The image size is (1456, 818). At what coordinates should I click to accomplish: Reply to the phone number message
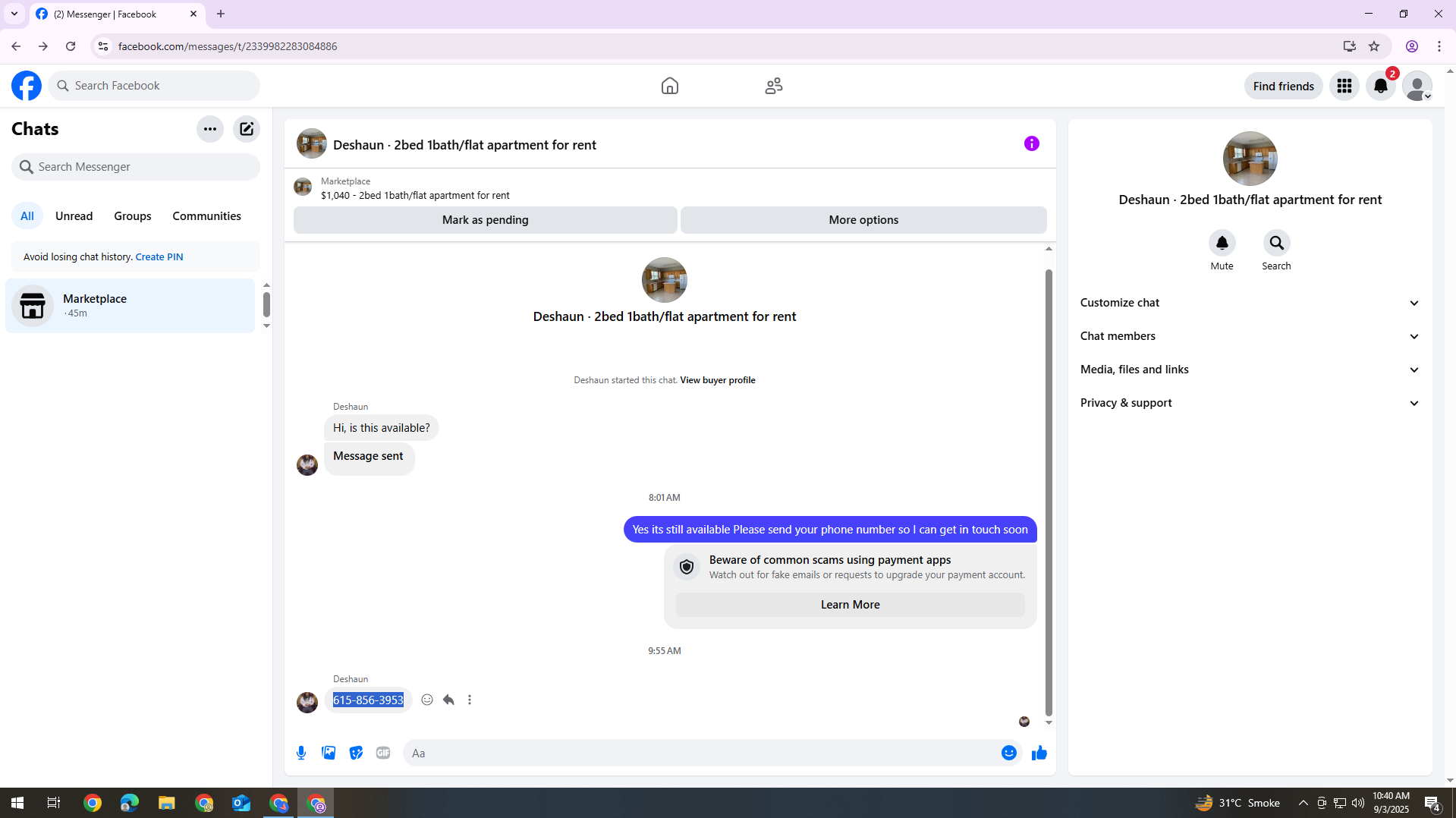click(448, 700)
